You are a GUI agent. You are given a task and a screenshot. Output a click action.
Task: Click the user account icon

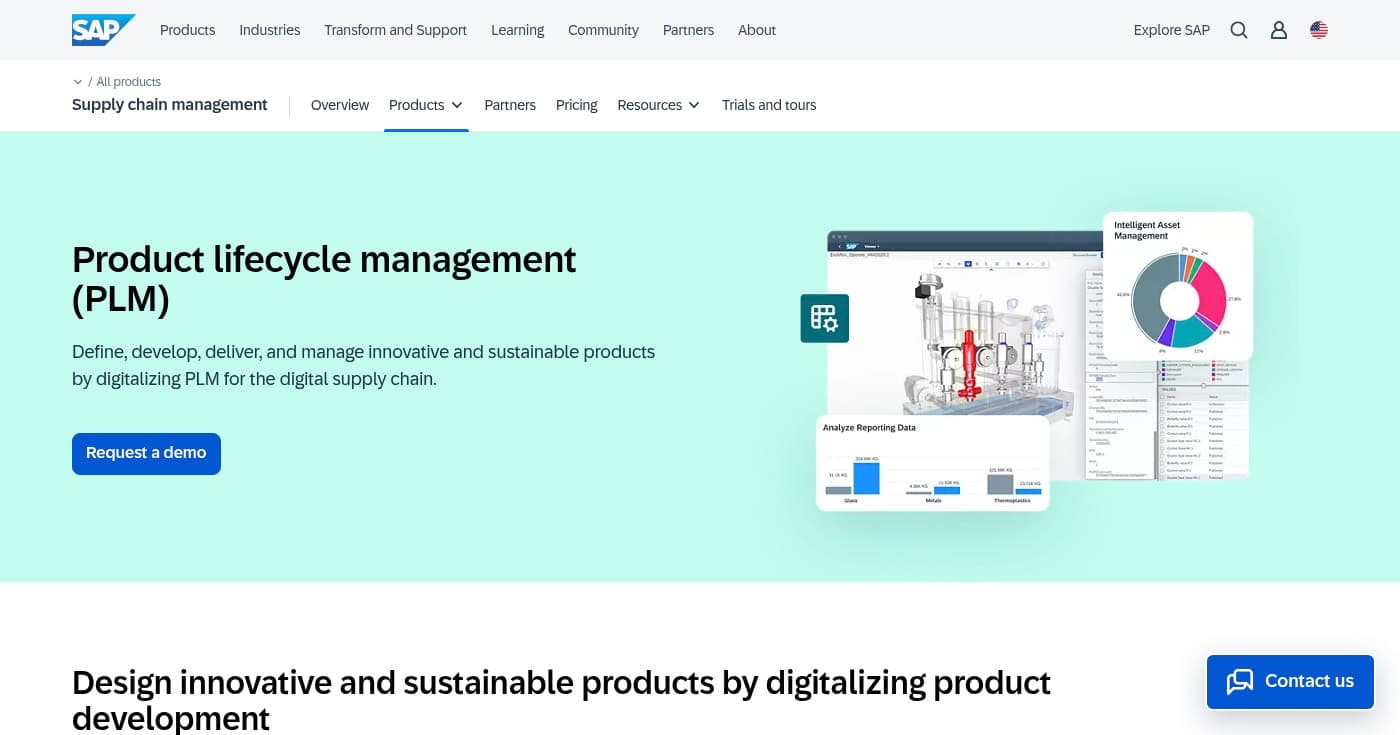tap(1279, 30)
